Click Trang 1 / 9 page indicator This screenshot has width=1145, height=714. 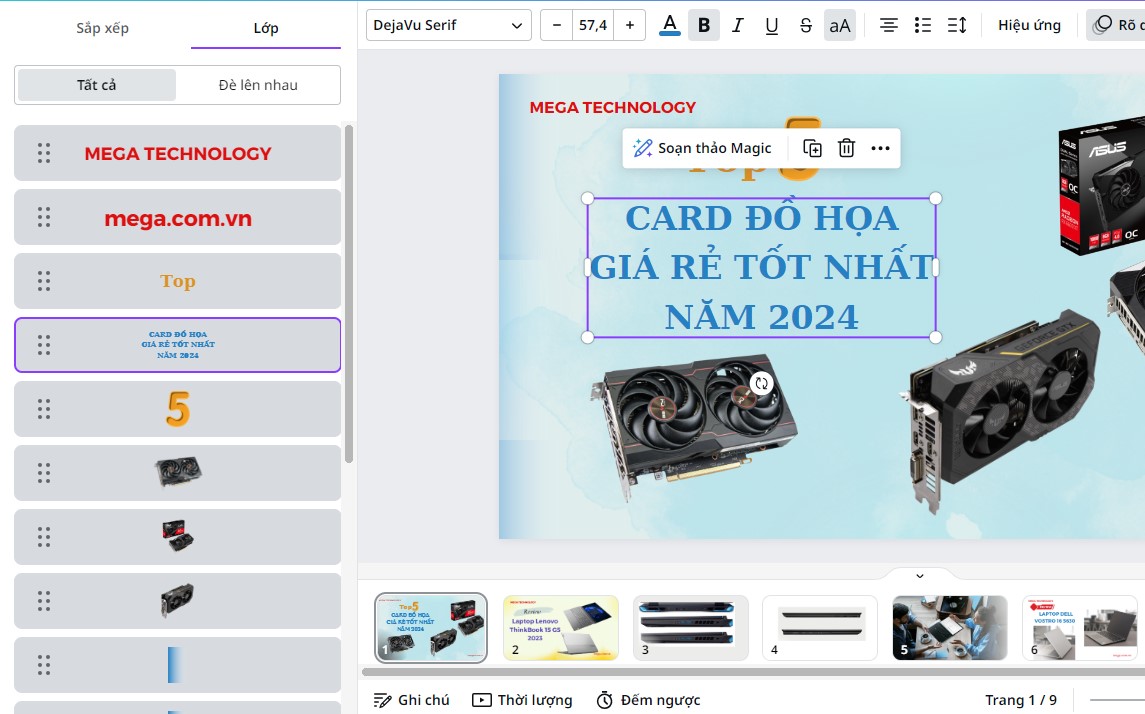tap(1021, 700)
